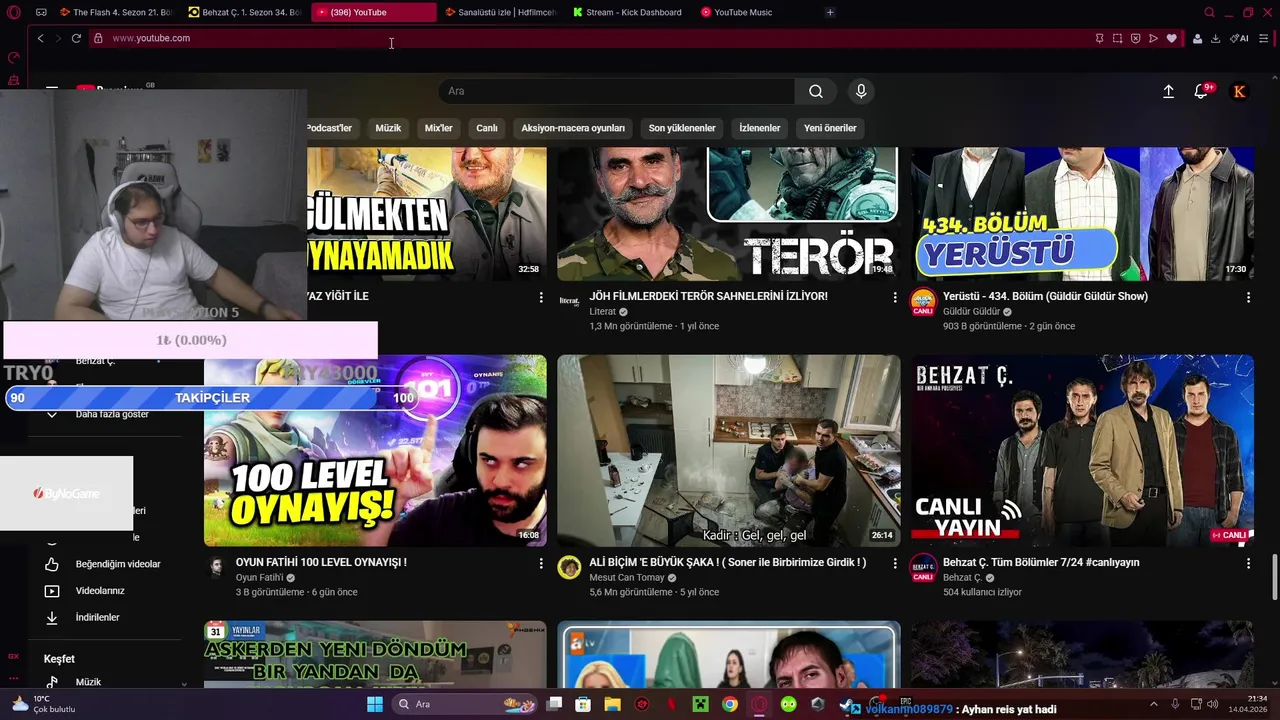Image resolution: width=1280 pixels, height=720 pixels.
Task: Click the browser tab search icon
Action: [1210, 12]
